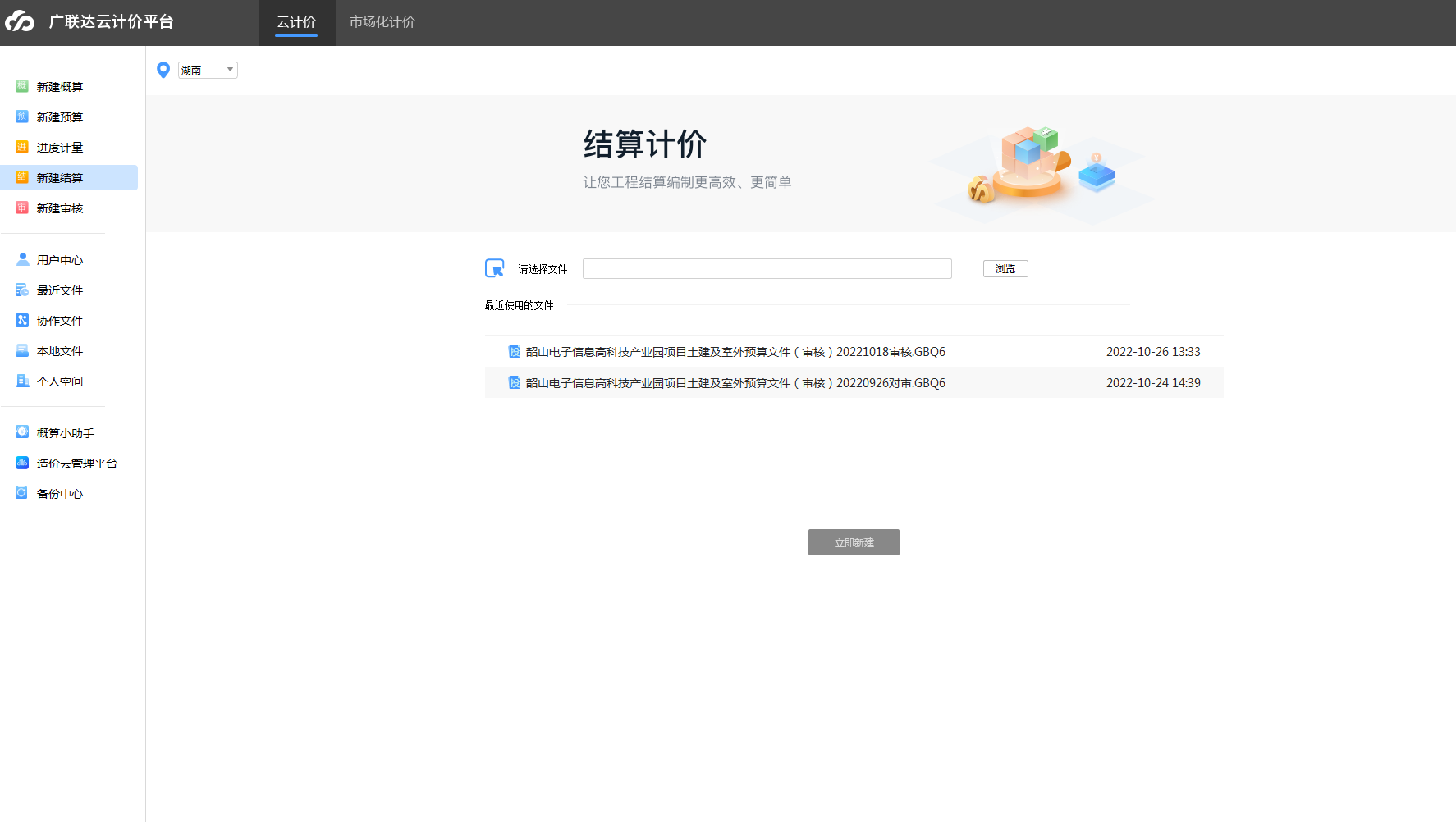Click the 新建预算 blue icon
Image resolution: width=1456 pixels, height=822 pixels.
(x=22, y=116)
